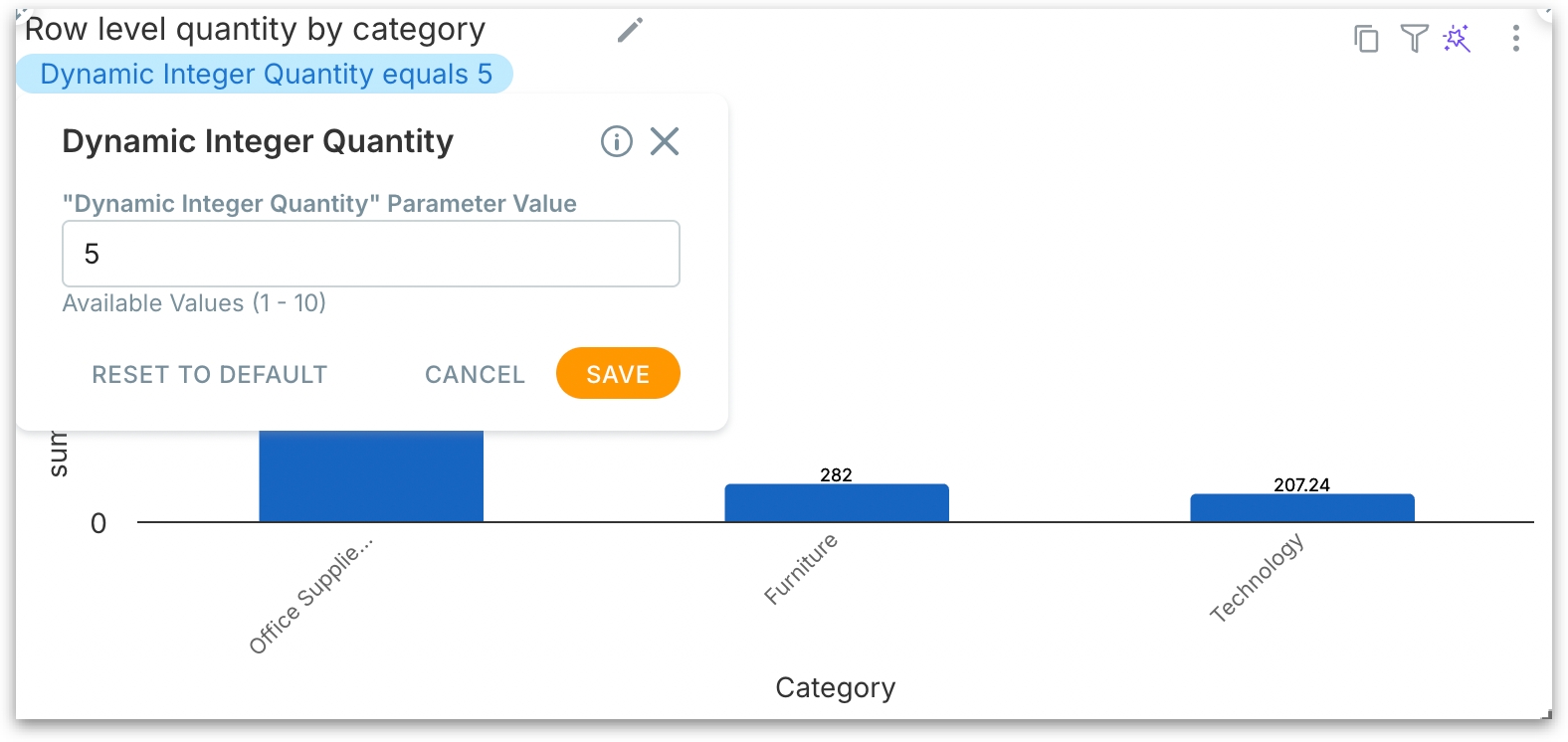Click the Furniture axis label
This screenshot has height=742, width=1568.
(x=802, y=569)
